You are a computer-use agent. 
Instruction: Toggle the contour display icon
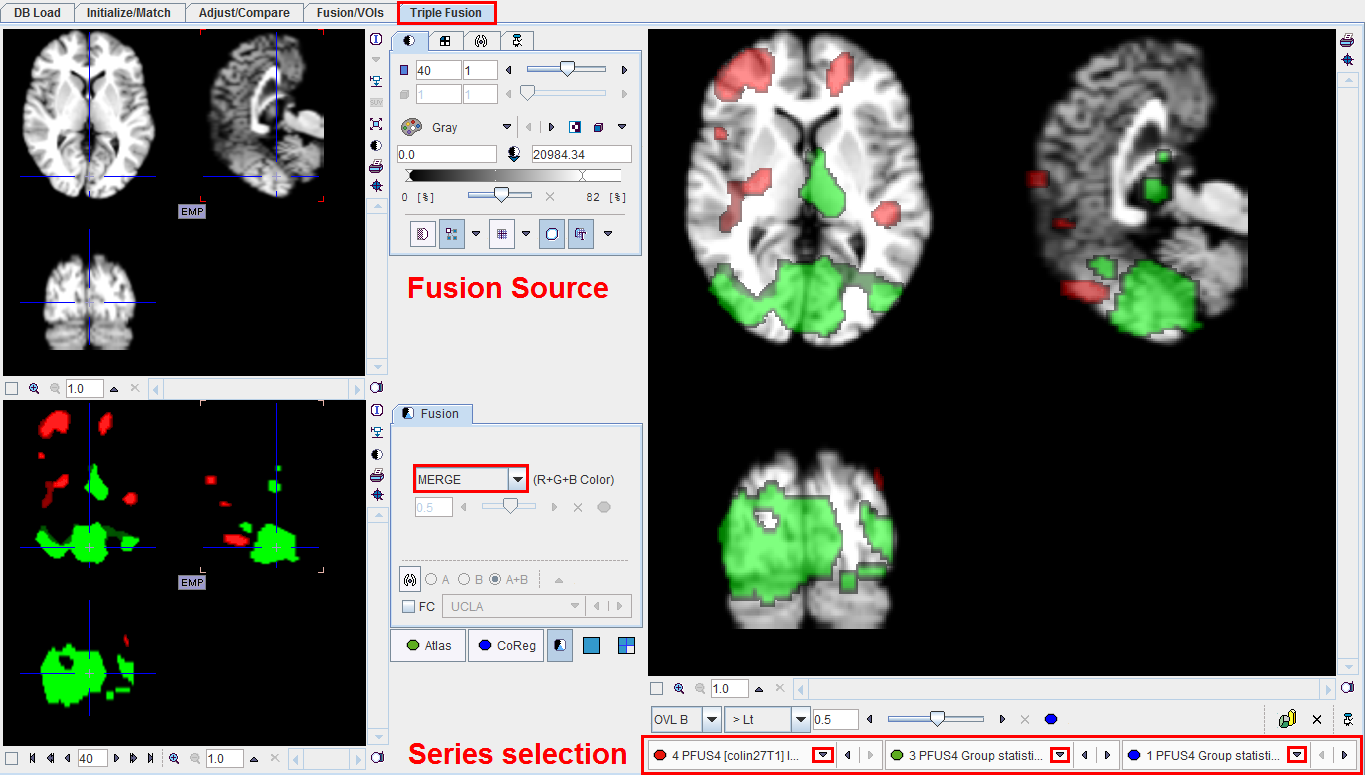[552, 233]
